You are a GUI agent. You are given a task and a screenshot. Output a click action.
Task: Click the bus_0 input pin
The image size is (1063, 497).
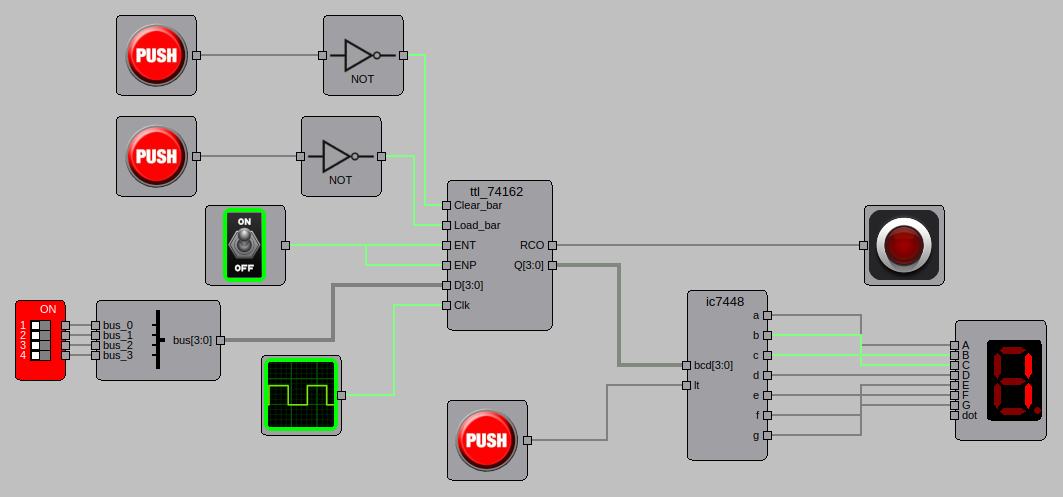coord(95,325)
